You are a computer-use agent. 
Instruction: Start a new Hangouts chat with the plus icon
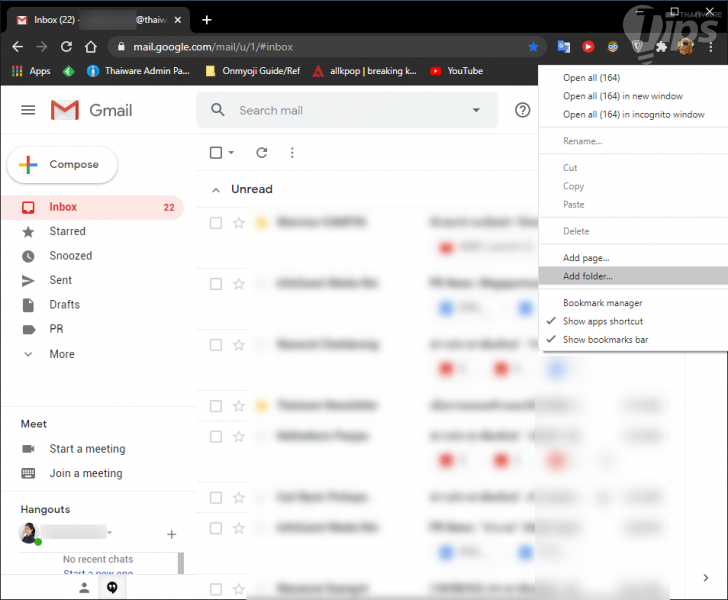pyautogui.click(x=171, y=535)
